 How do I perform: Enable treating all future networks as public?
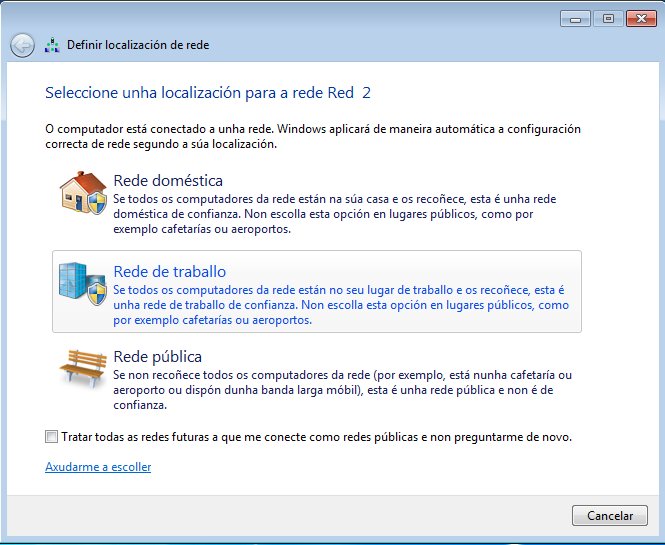point(51,436)
